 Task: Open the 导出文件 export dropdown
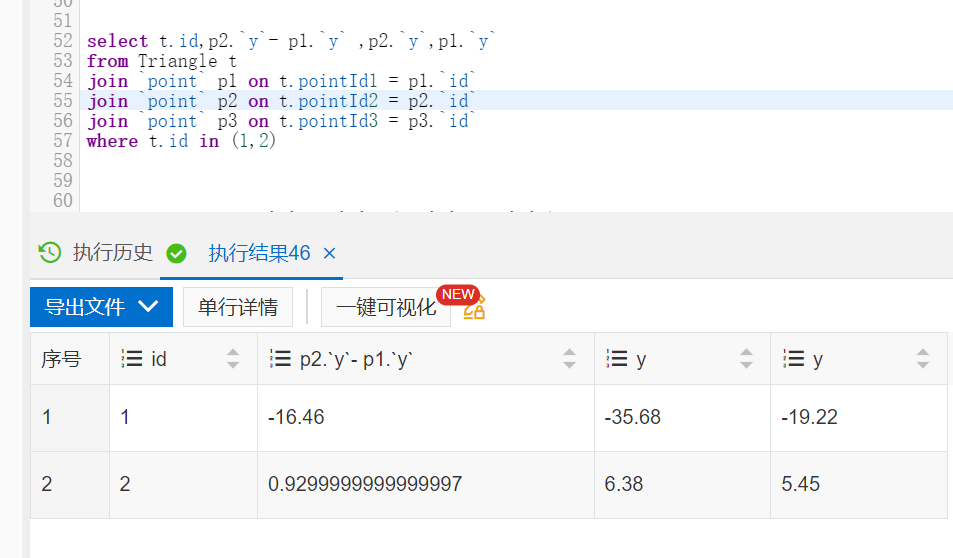(101, 306)
